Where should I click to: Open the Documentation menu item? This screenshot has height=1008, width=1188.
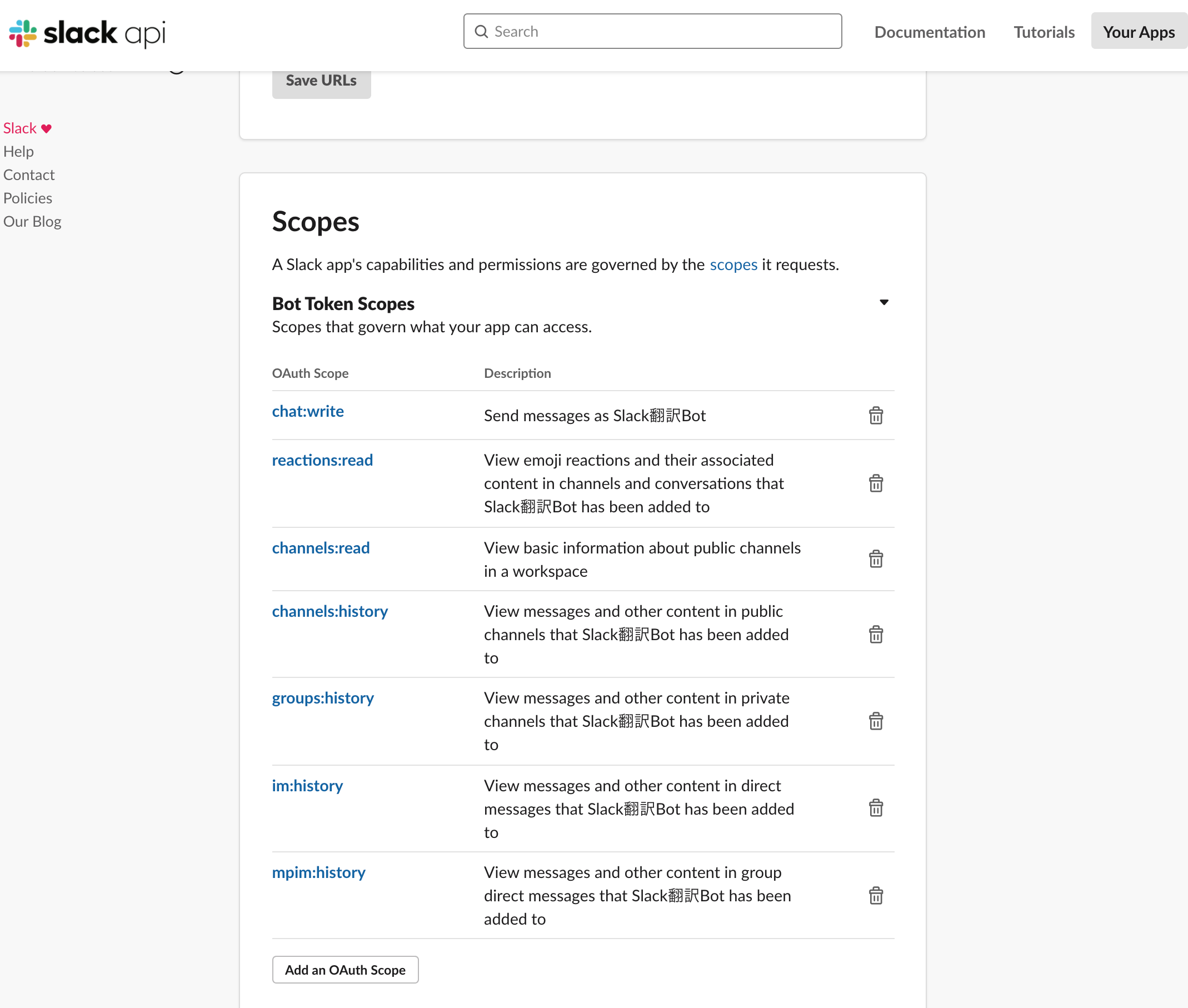[929, 32]
